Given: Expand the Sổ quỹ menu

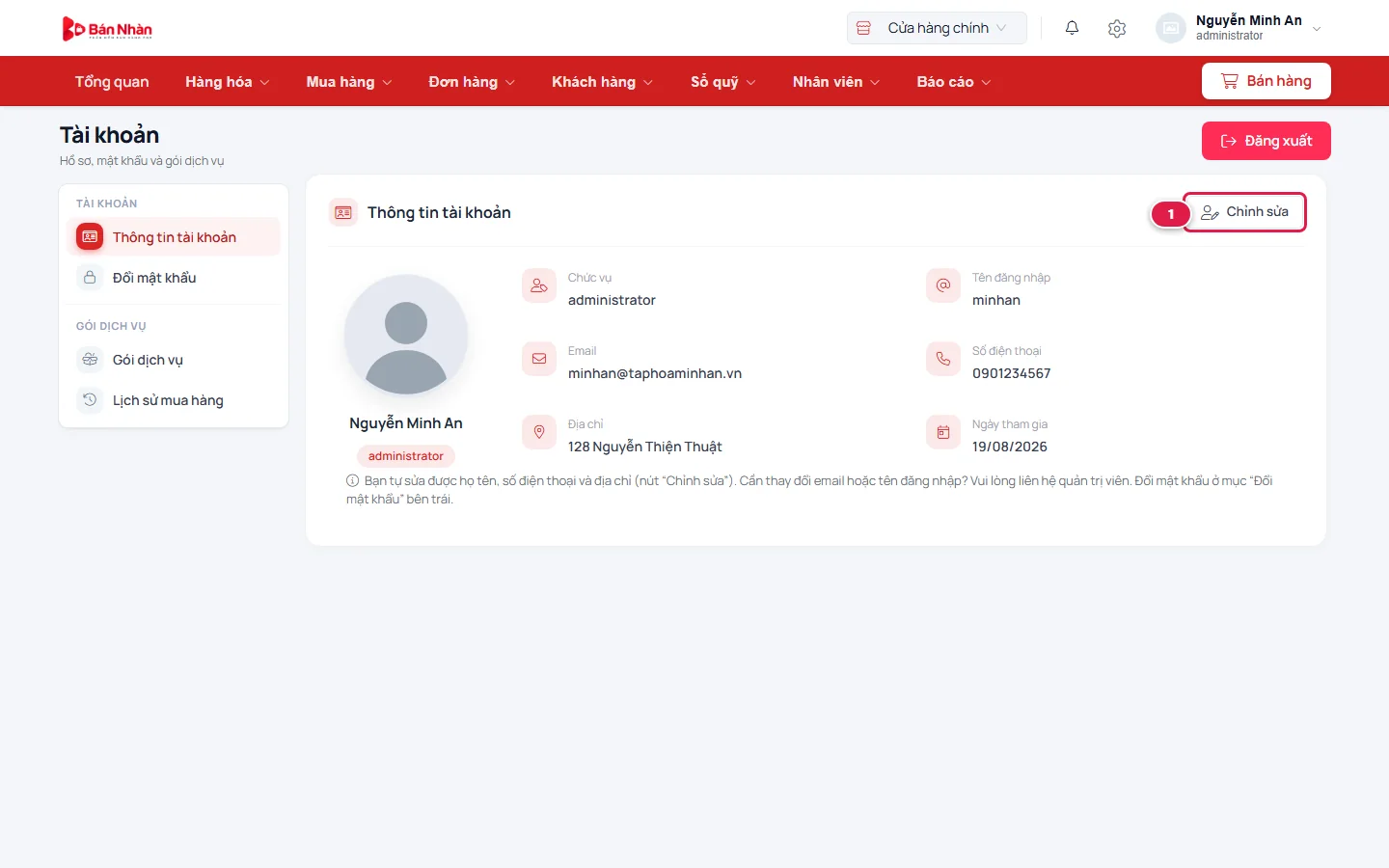Looking at the screenshot, I should coord(723,82).
